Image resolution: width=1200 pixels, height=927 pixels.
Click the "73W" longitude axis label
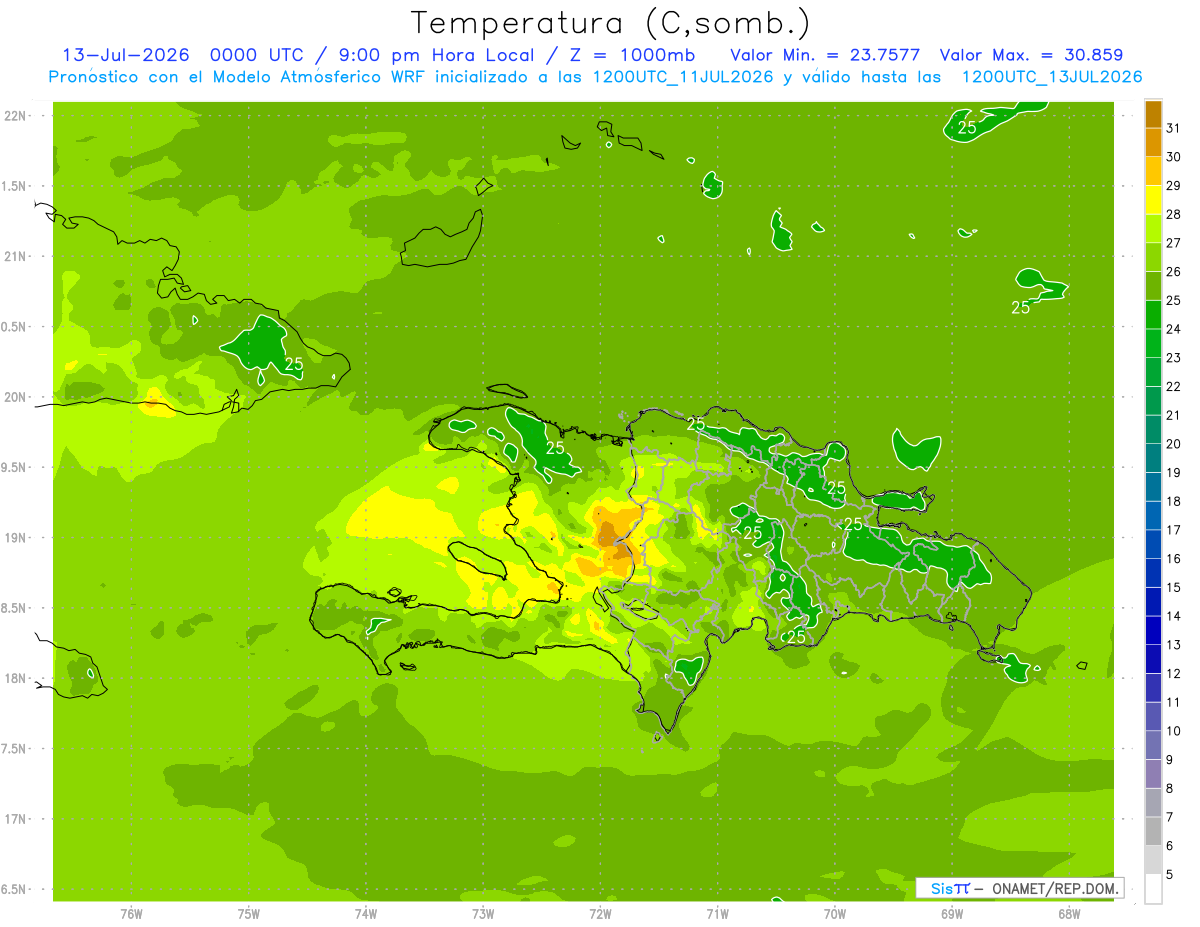click(483, 914)
